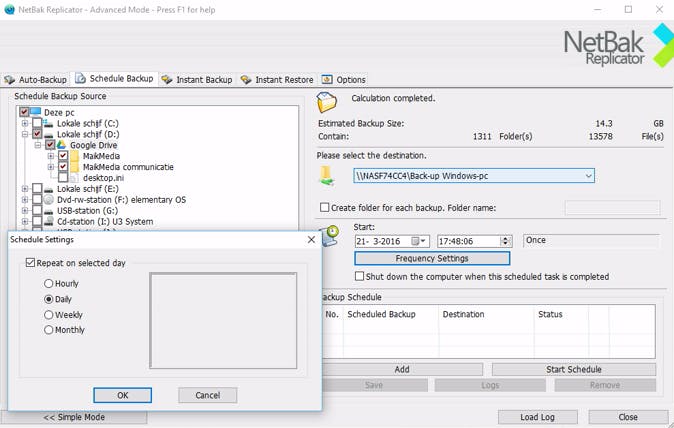674x428 pixels.
Task: Select Cd-station (I:) U3 System row
Action: coord(105,221)
